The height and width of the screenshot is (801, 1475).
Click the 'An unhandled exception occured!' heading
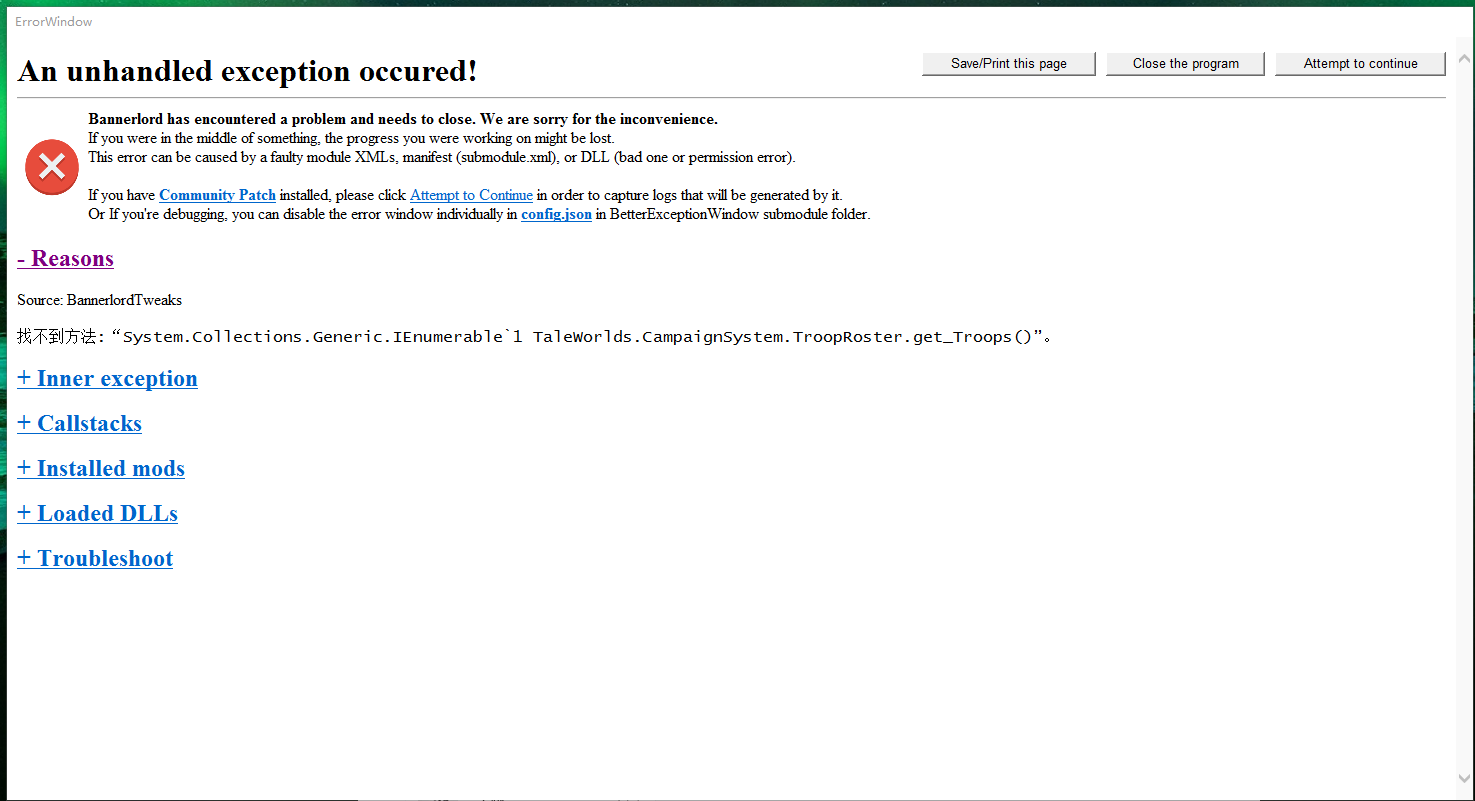point(247,71)
